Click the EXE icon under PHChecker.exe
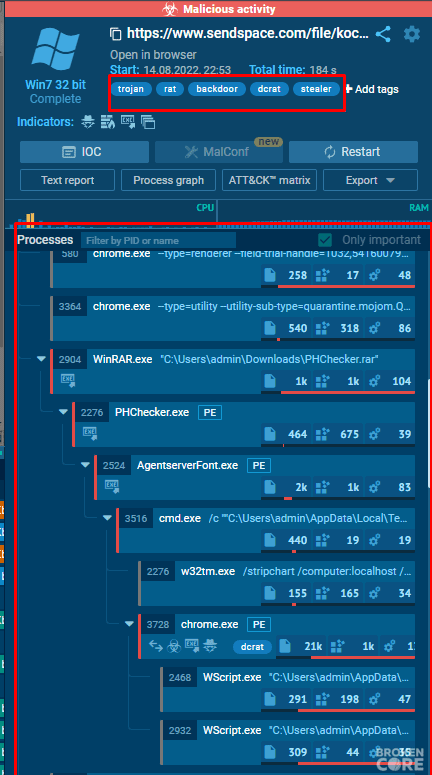Screen dimensions: 432x775 tap(89, 433)
